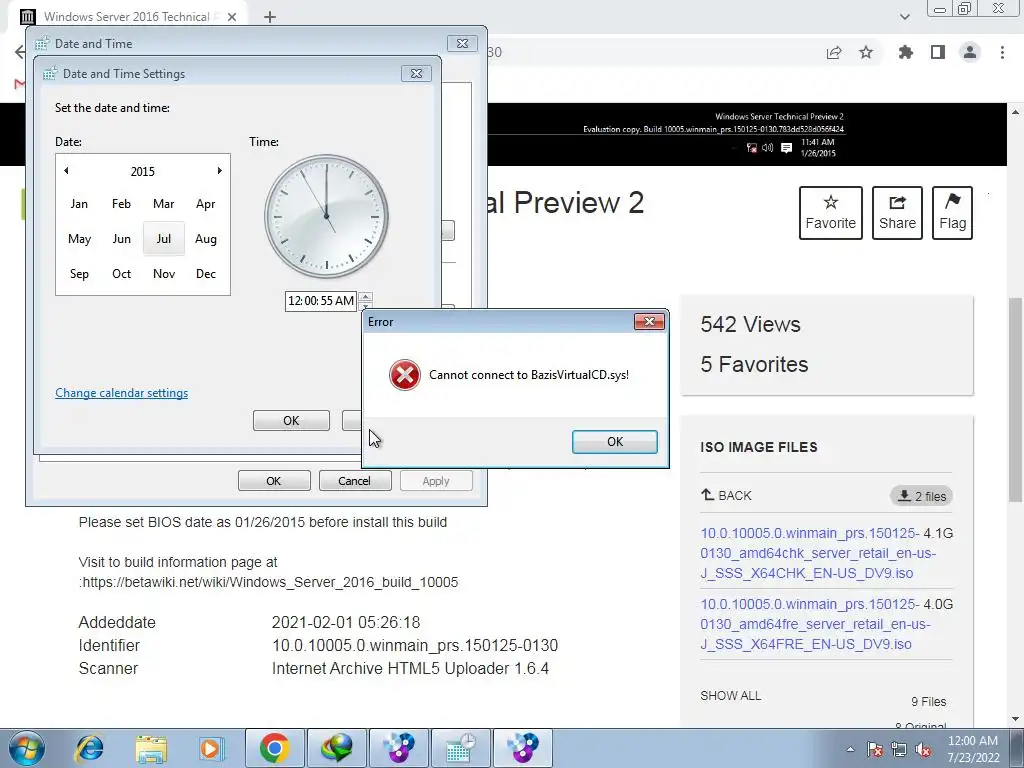Click Cancel in the Date and Time window
The height and width of the screenshot is (768, 1024).
pos(355,481)
